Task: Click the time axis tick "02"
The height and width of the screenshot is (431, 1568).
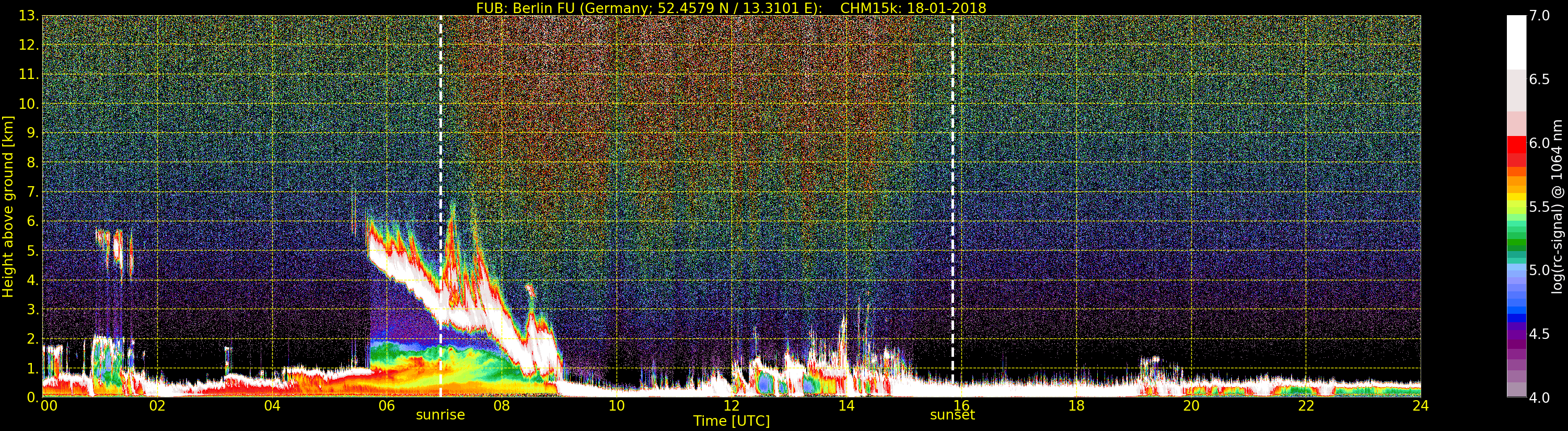Action: [157, 406]
